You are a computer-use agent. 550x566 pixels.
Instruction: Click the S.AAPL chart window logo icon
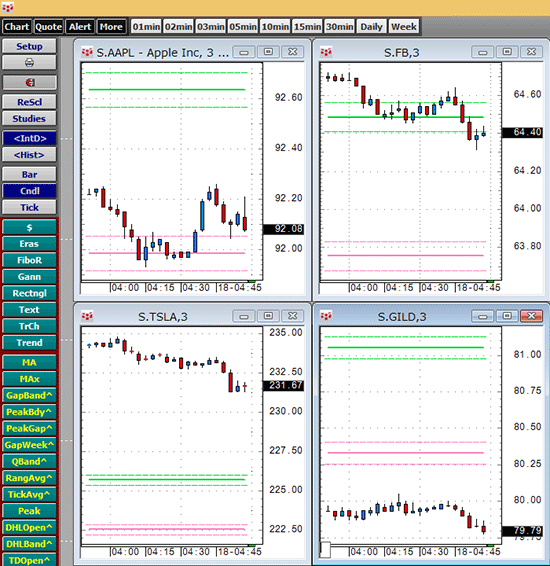click(87, 52)
